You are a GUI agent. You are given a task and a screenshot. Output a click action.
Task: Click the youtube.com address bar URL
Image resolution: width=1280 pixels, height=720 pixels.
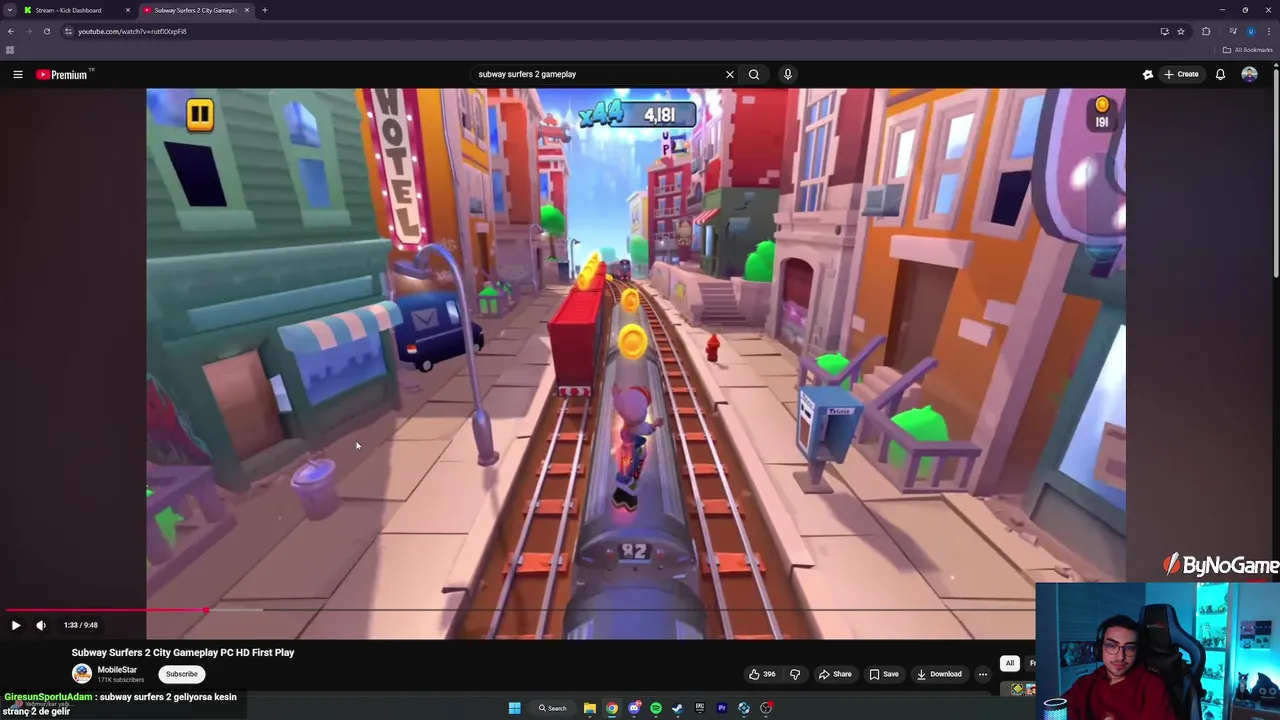(132, 31)
